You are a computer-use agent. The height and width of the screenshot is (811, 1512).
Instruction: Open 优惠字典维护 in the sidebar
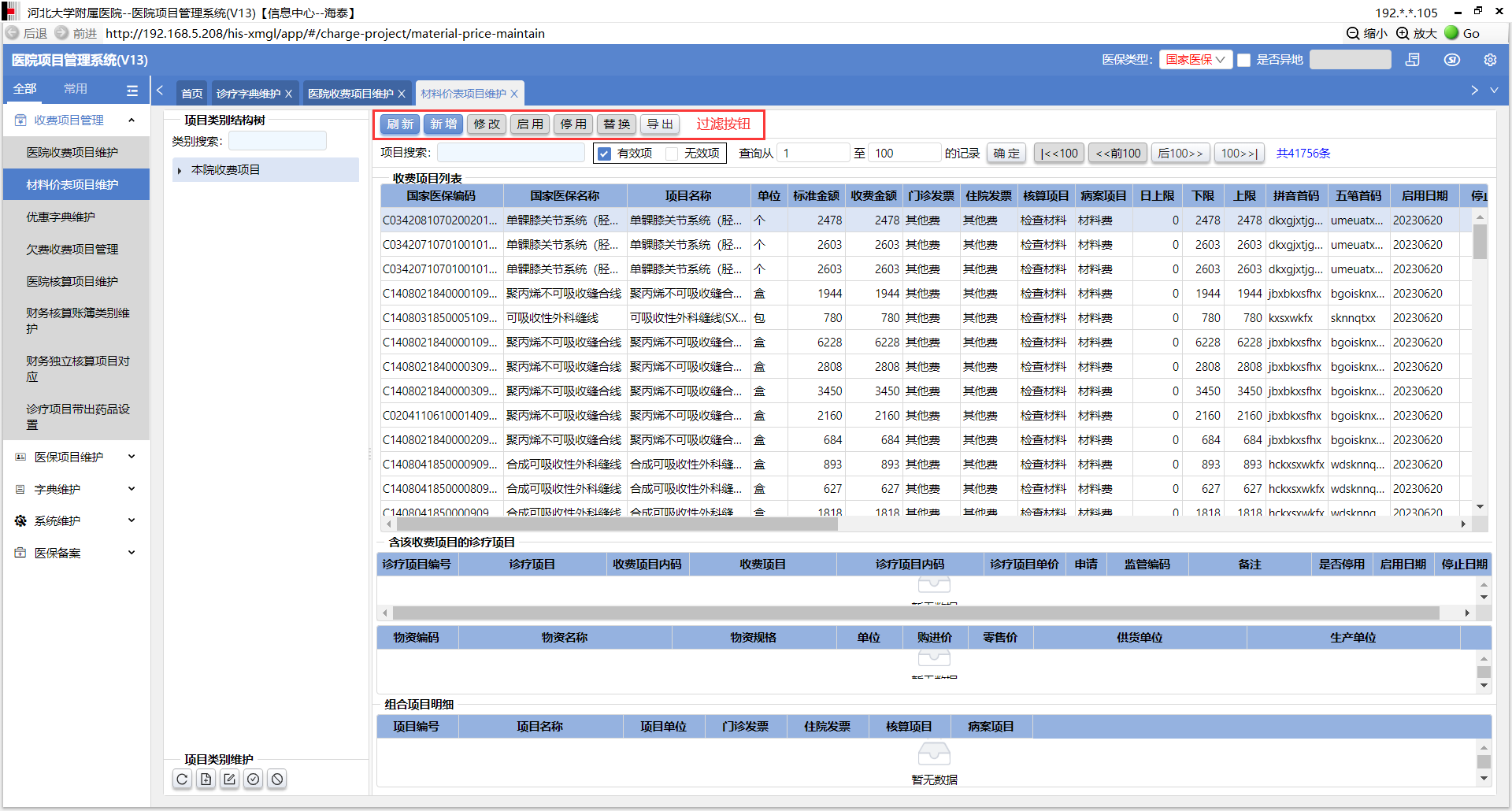(x=61, y=217)
